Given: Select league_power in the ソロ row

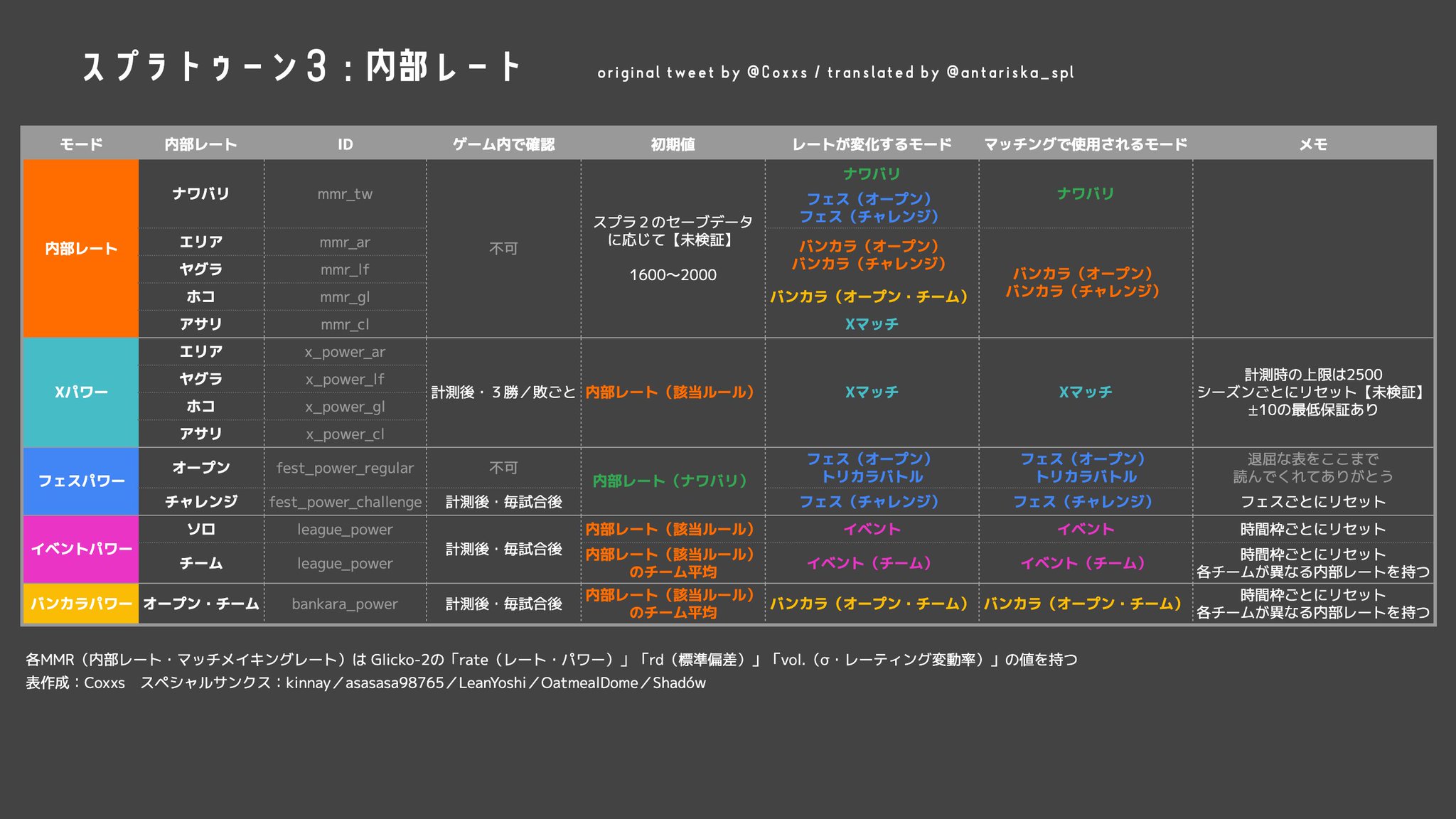Looking at the screenshot, I should point(345,530).
